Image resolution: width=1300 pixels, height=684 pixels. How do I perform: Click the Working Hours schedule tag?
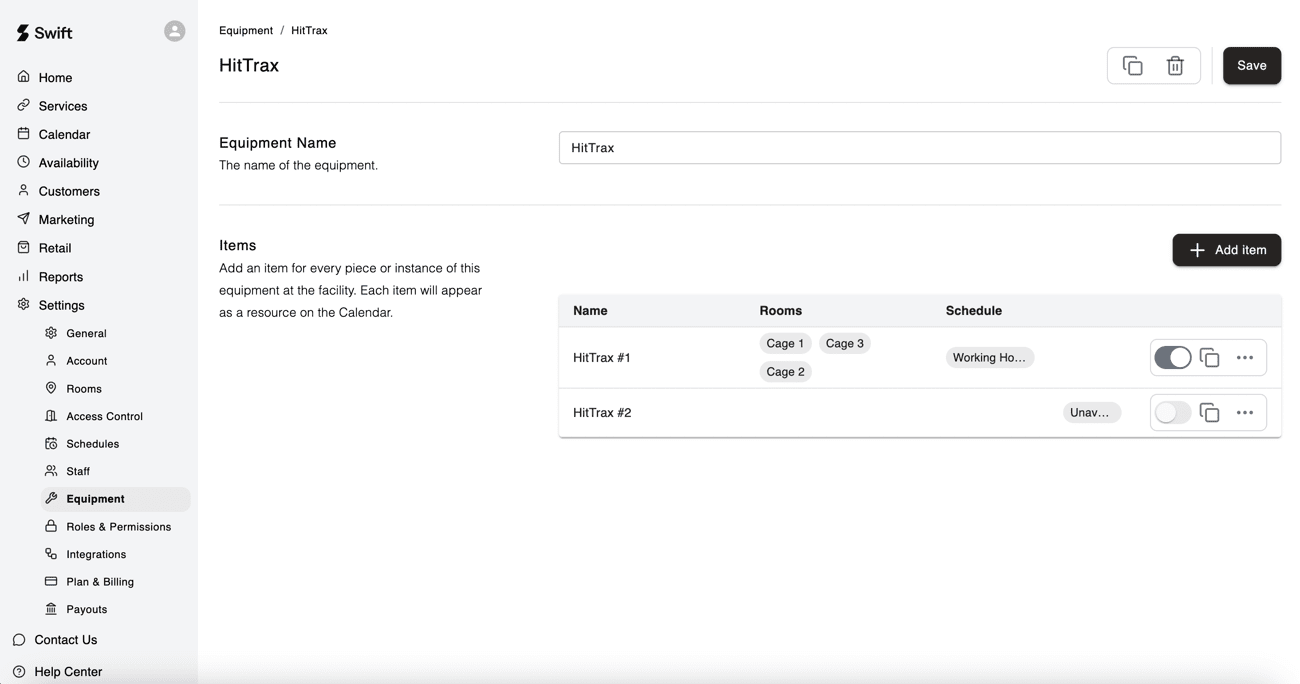[x=989, y=357]
